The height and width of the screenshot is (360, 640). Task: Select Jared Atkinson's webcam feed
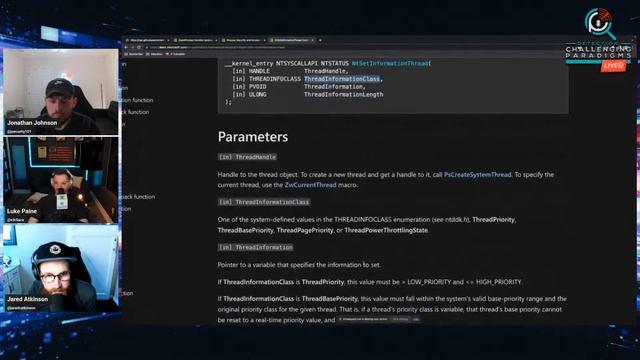(61, 269)
